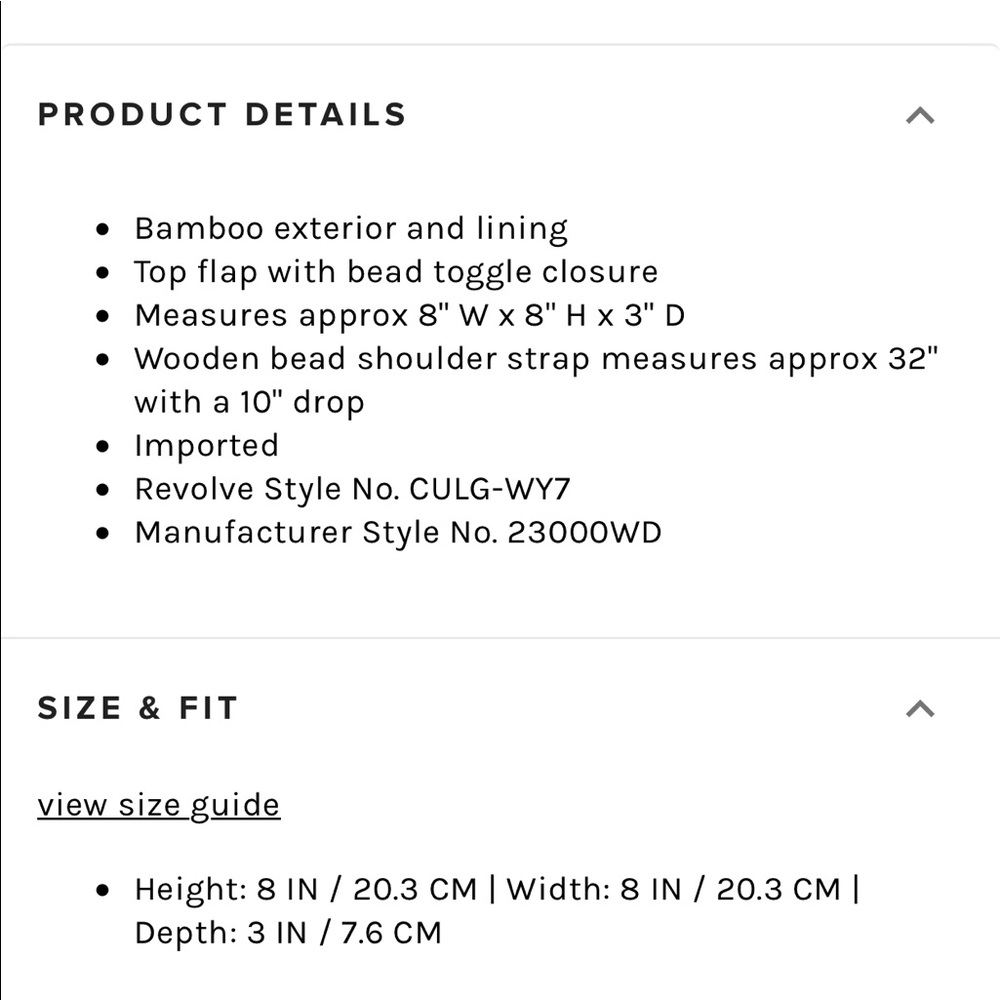Open the view size guide link
The height and width of the screenshot is (1000, 1000).
click(158, 805)
